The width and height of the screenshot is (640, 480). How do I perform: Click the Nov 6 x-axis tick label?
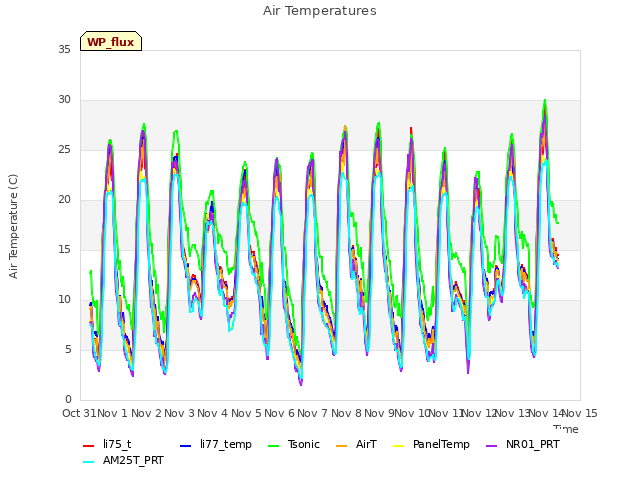(x=280, y=413)
